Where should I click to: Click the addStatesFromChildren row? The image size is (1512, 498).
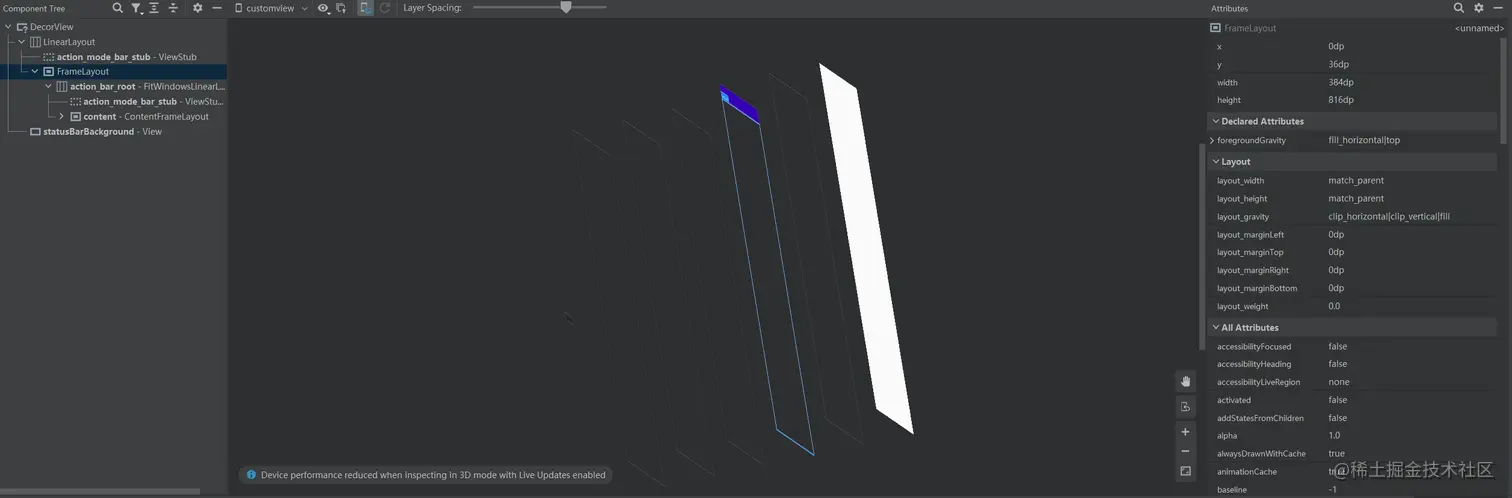tap(1352, 419)
